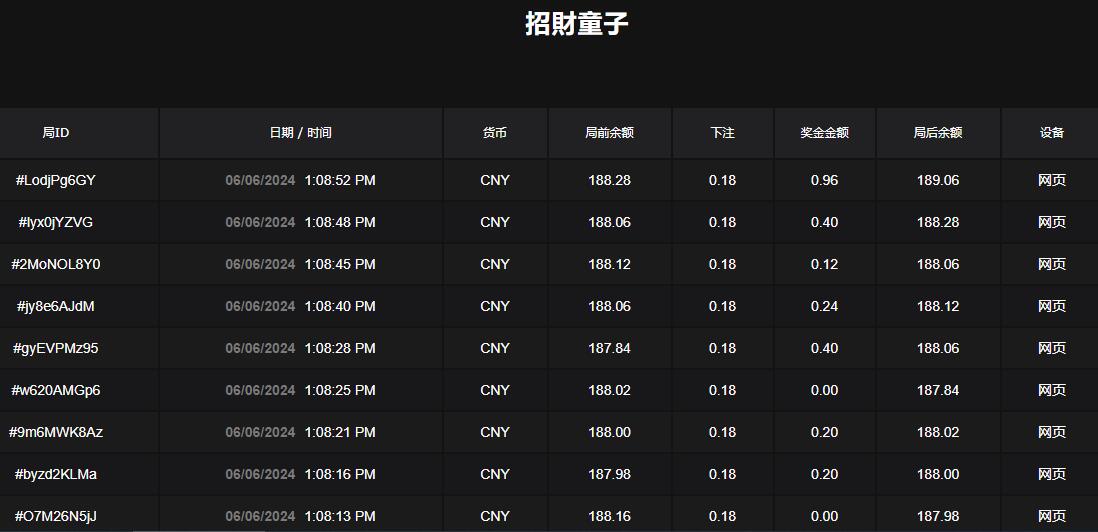Click the 0.96 bonus amount cell
The image size is (1098, 532).
(x=824, y=180)
